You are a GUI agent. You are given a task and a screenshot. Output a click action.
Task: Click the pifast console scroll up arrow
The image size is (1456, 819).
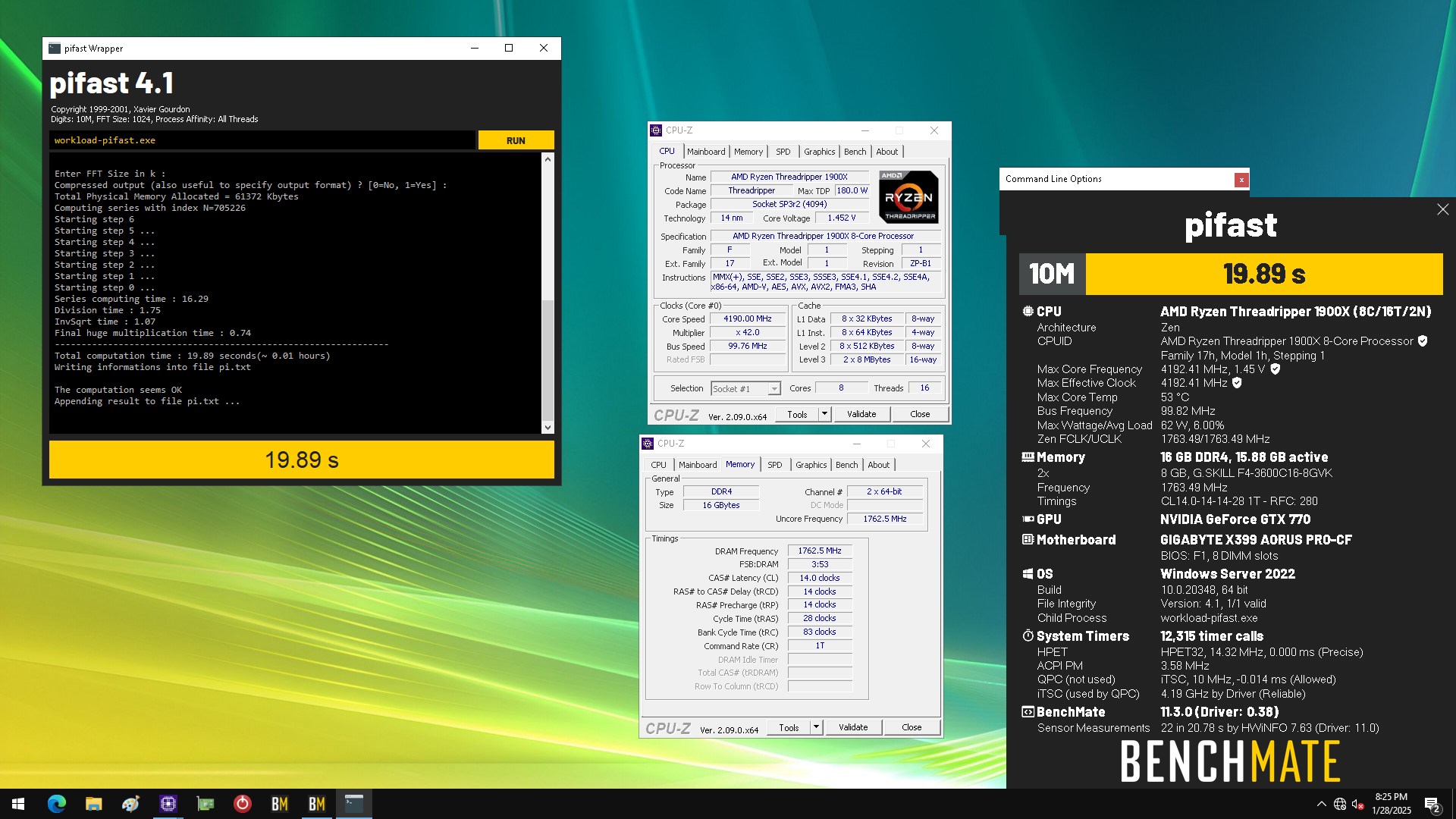point(548,159)
